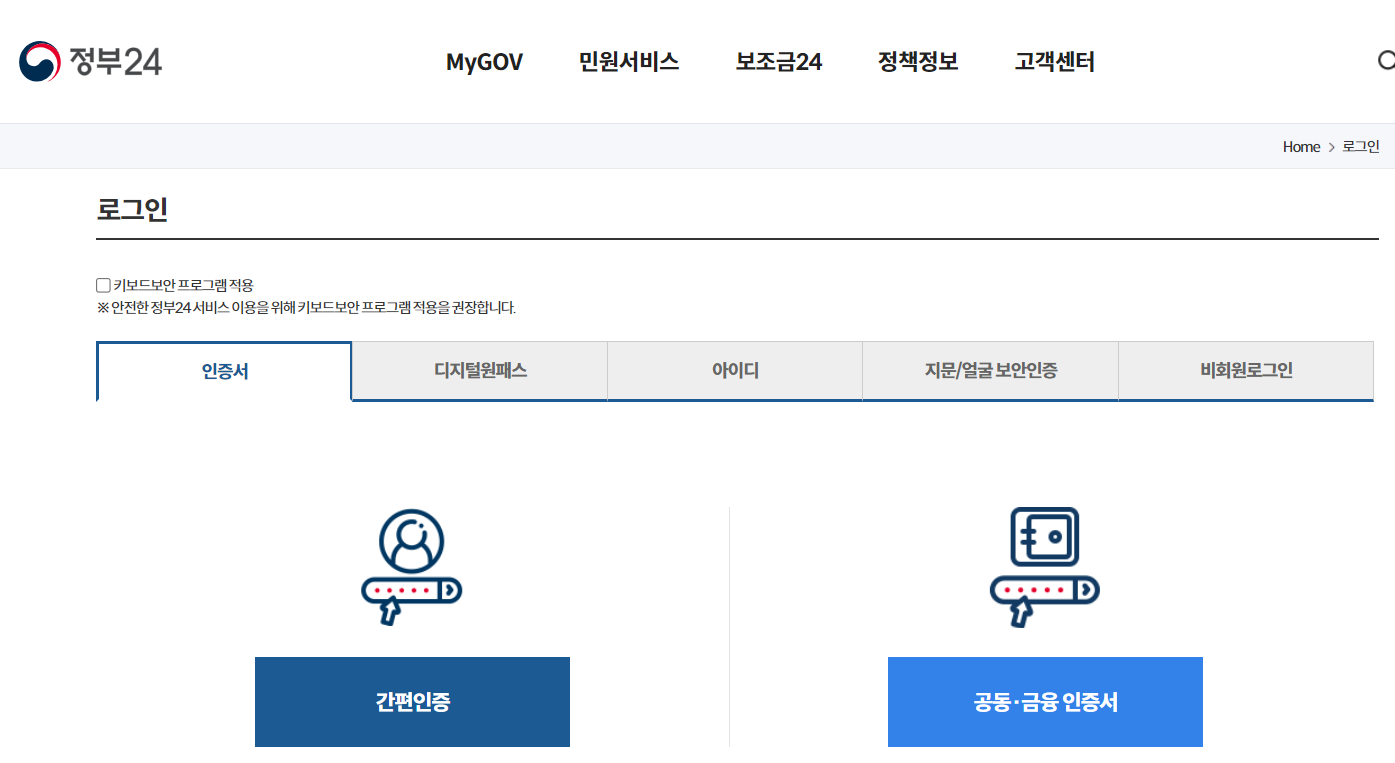Enable the 키보드보안 프로그램 적용 checkbox

click(x=102, y=284)
